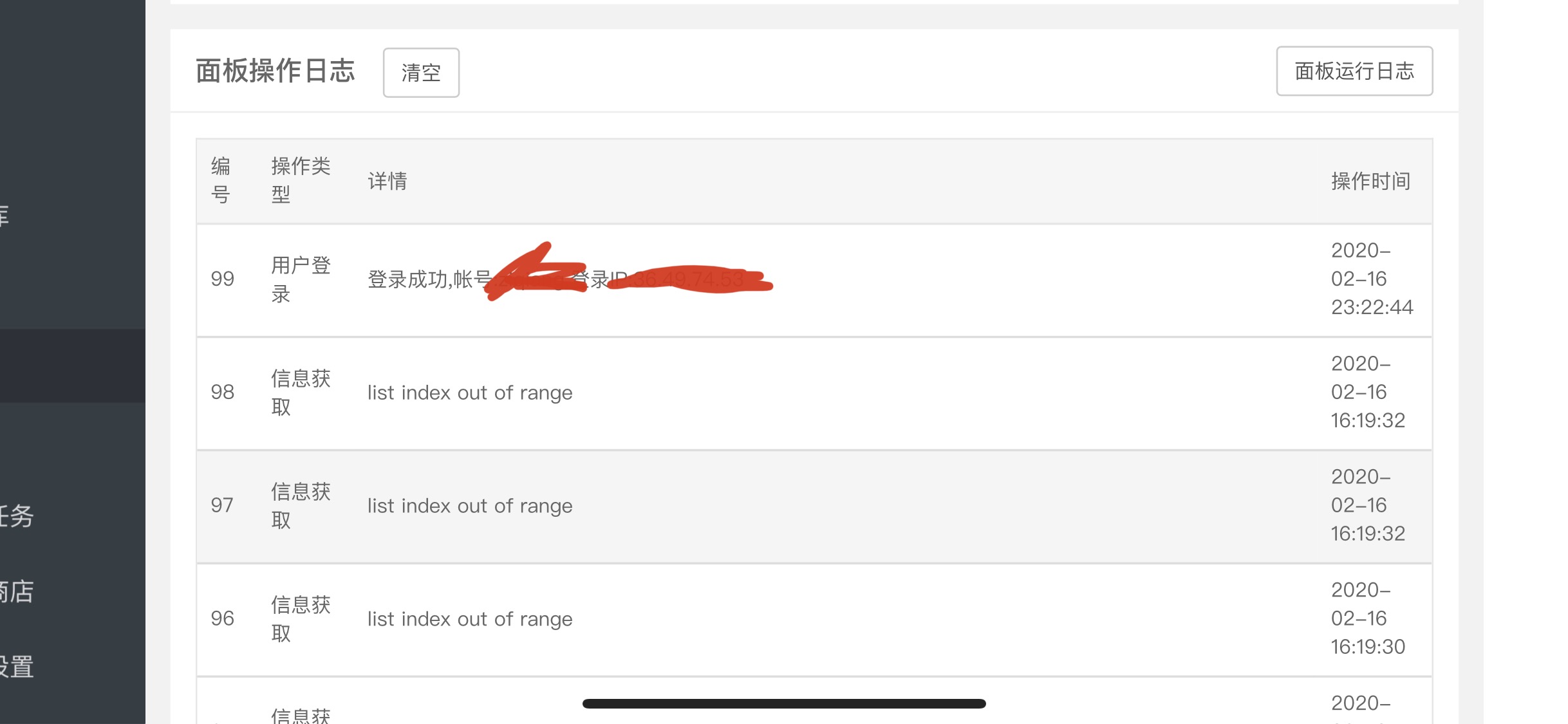Open the sidebar menu item ending in 置
The height and width of the screenshot is (724, 1568).
tap(17, 667)
